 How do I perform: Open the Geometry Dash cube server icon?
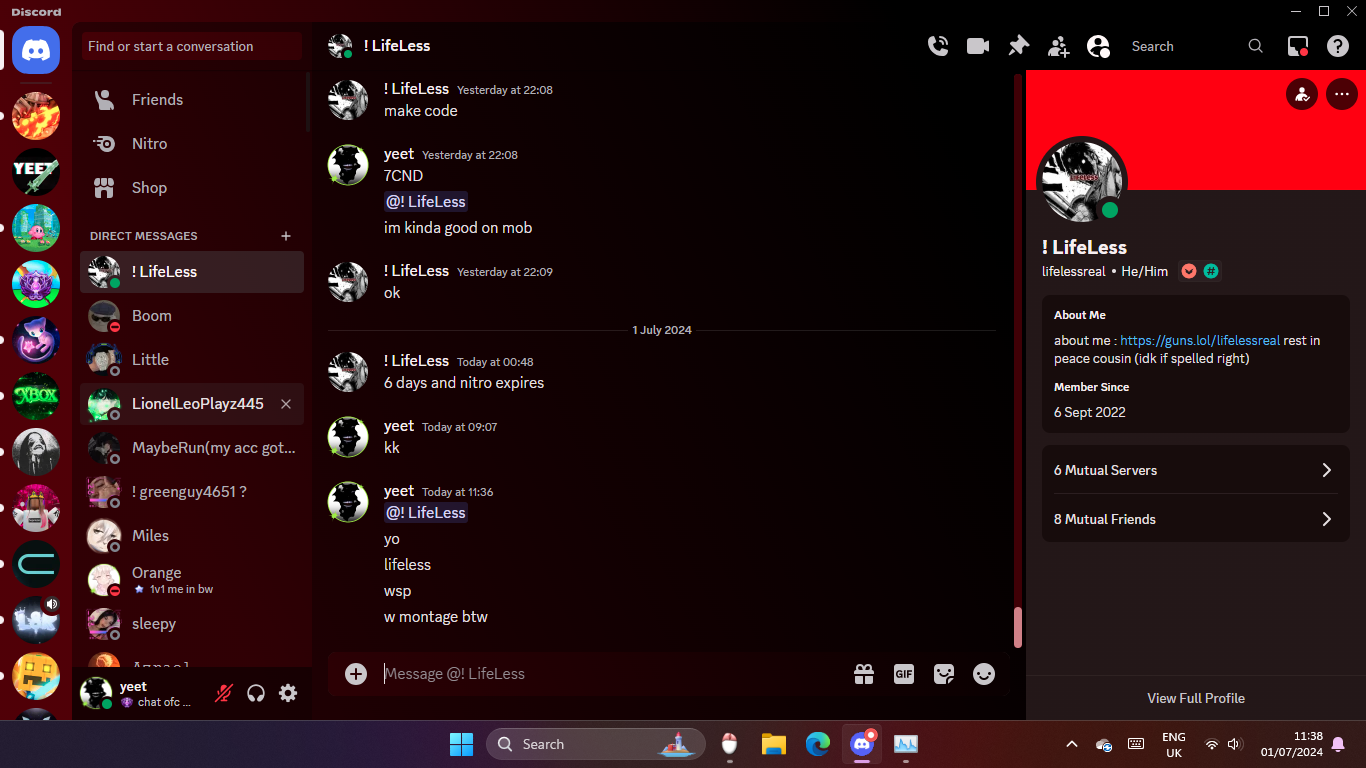pos(36,676)
